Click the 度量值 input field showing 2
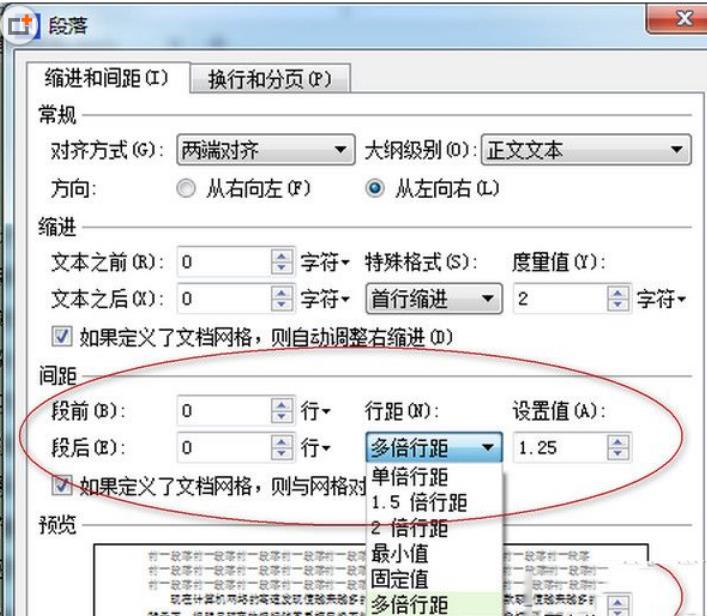The width and height of the screenshot is (707, 616). [x=560, y=298]
